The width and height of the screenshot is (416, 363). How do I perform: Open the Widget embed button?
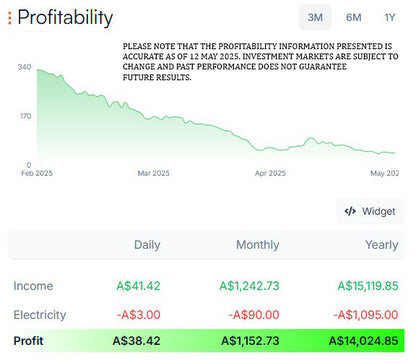pyautogui.click(x=370, y=211)
